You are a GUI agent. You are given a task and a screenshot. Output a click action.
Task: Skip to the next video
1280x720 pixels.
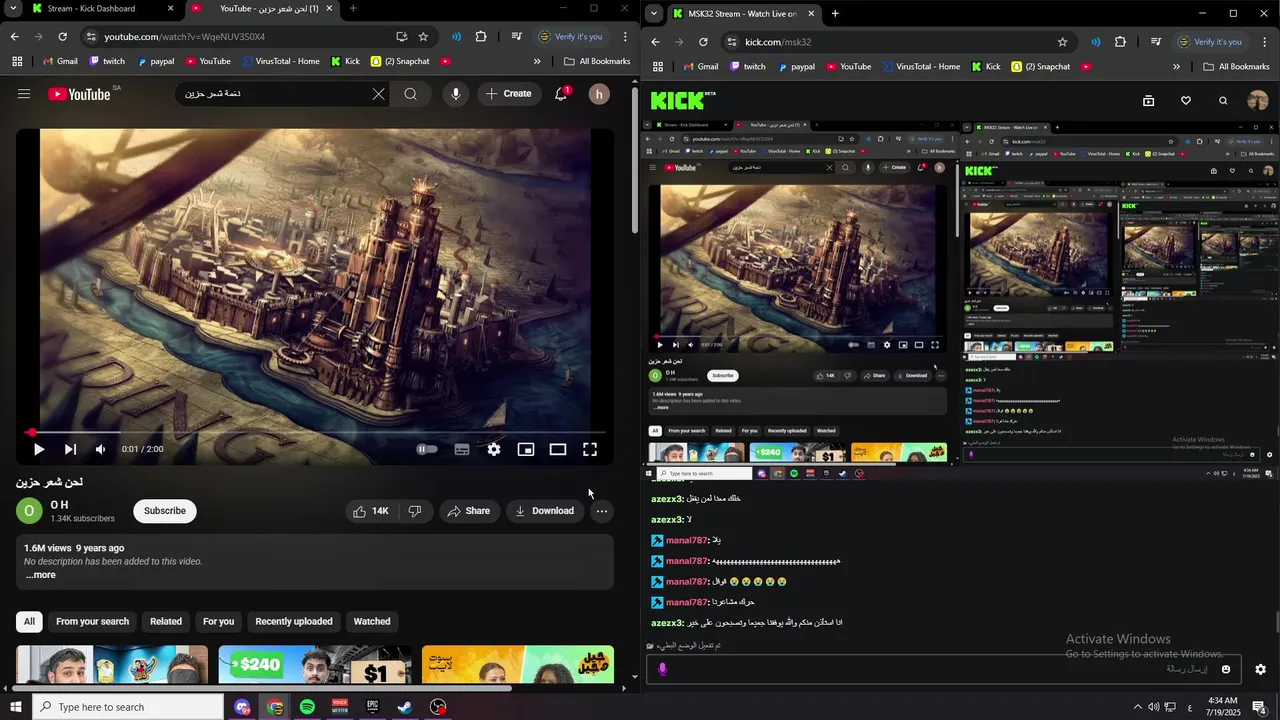70,450
